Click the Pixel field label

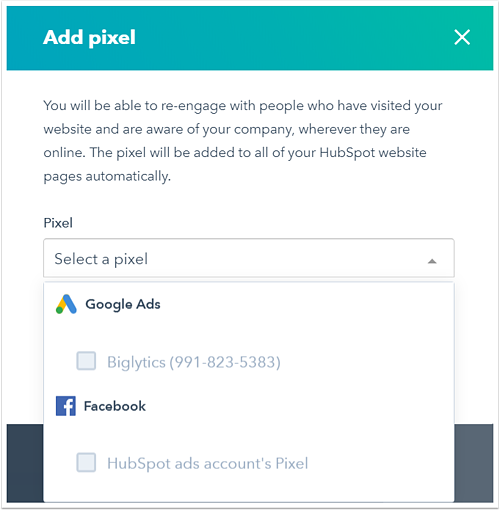[x=58, y=223]
